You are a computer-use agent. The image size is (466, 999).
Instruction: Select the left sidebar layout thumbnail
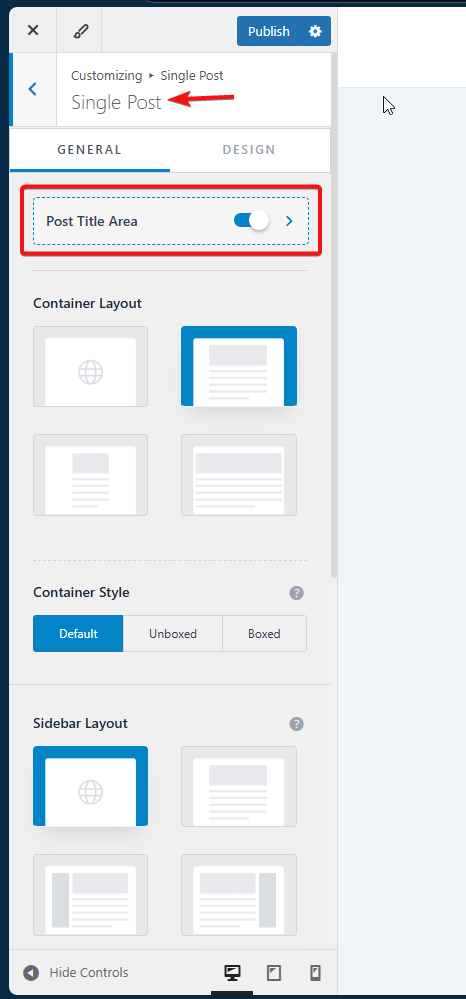click(x=91, y=895)
